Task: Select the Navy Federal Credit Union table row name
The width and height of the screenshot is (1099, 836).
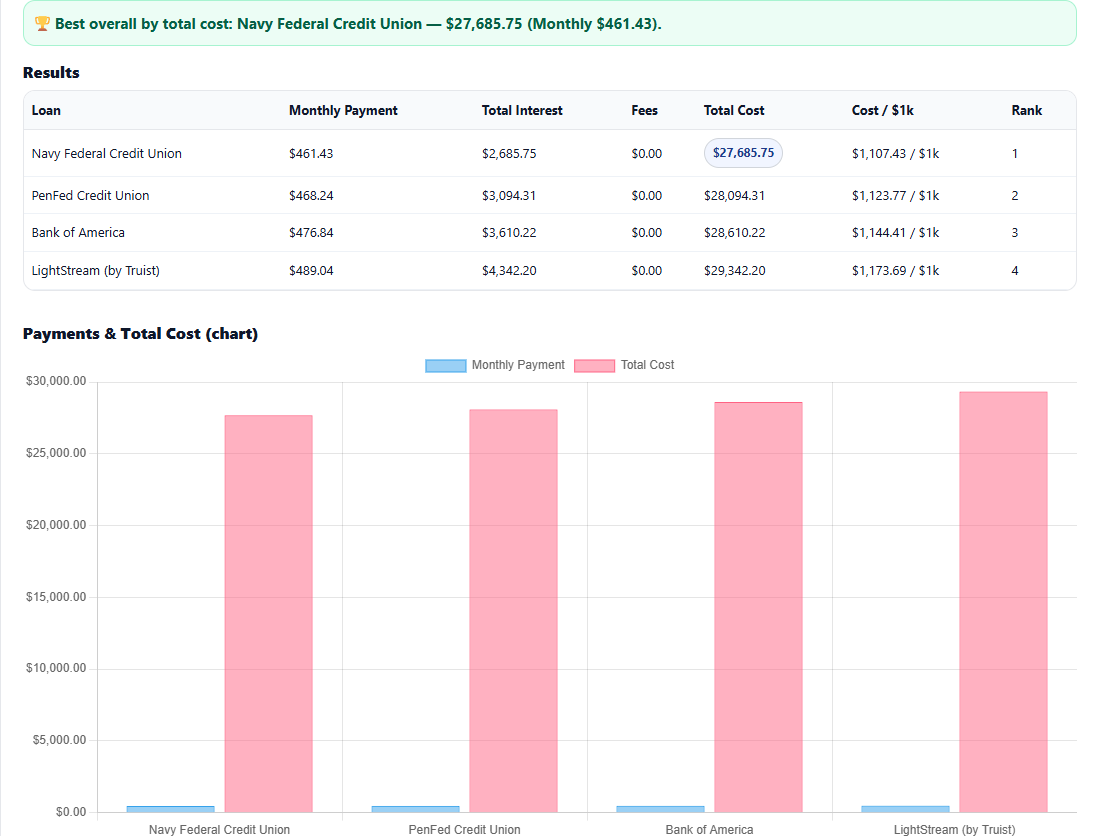Action: point(107,153)
